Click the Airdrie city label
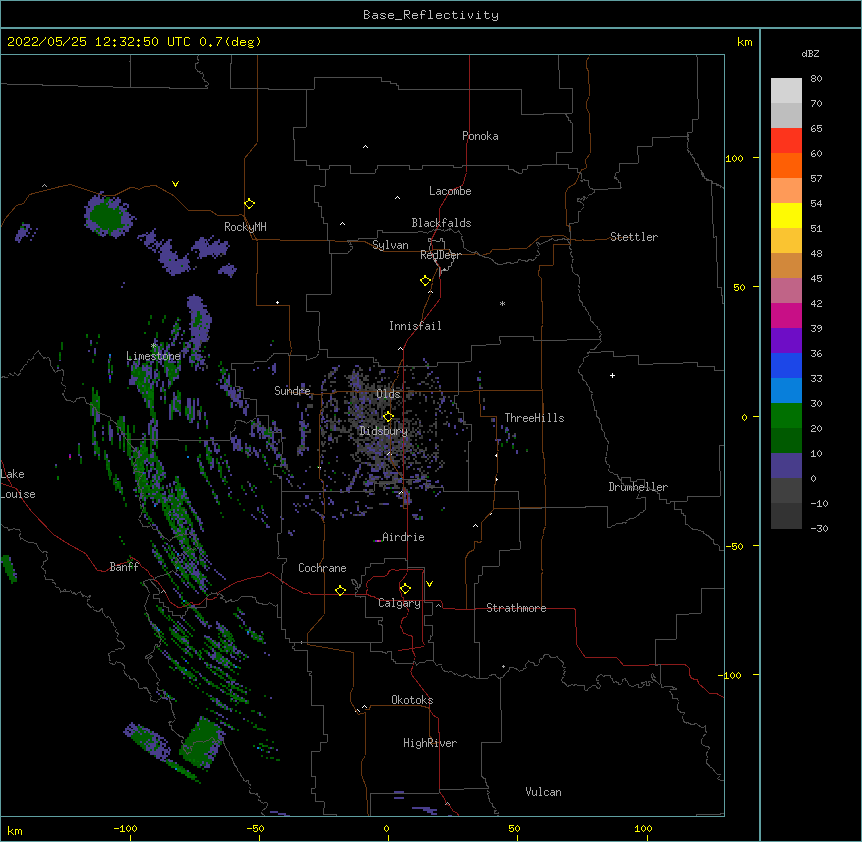862x842 pixels. pos(403,537)
